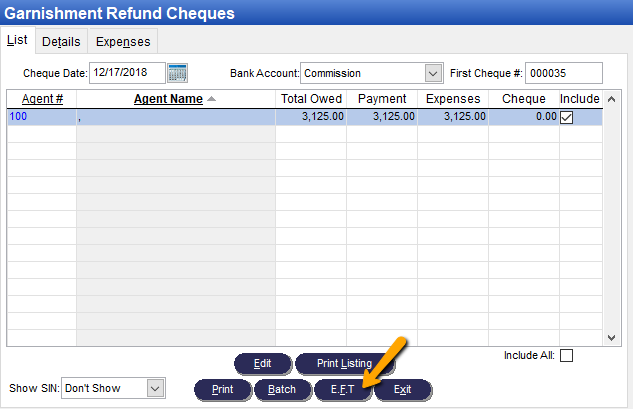Click the Cheque amount 0.00 cell

(524, 117)
